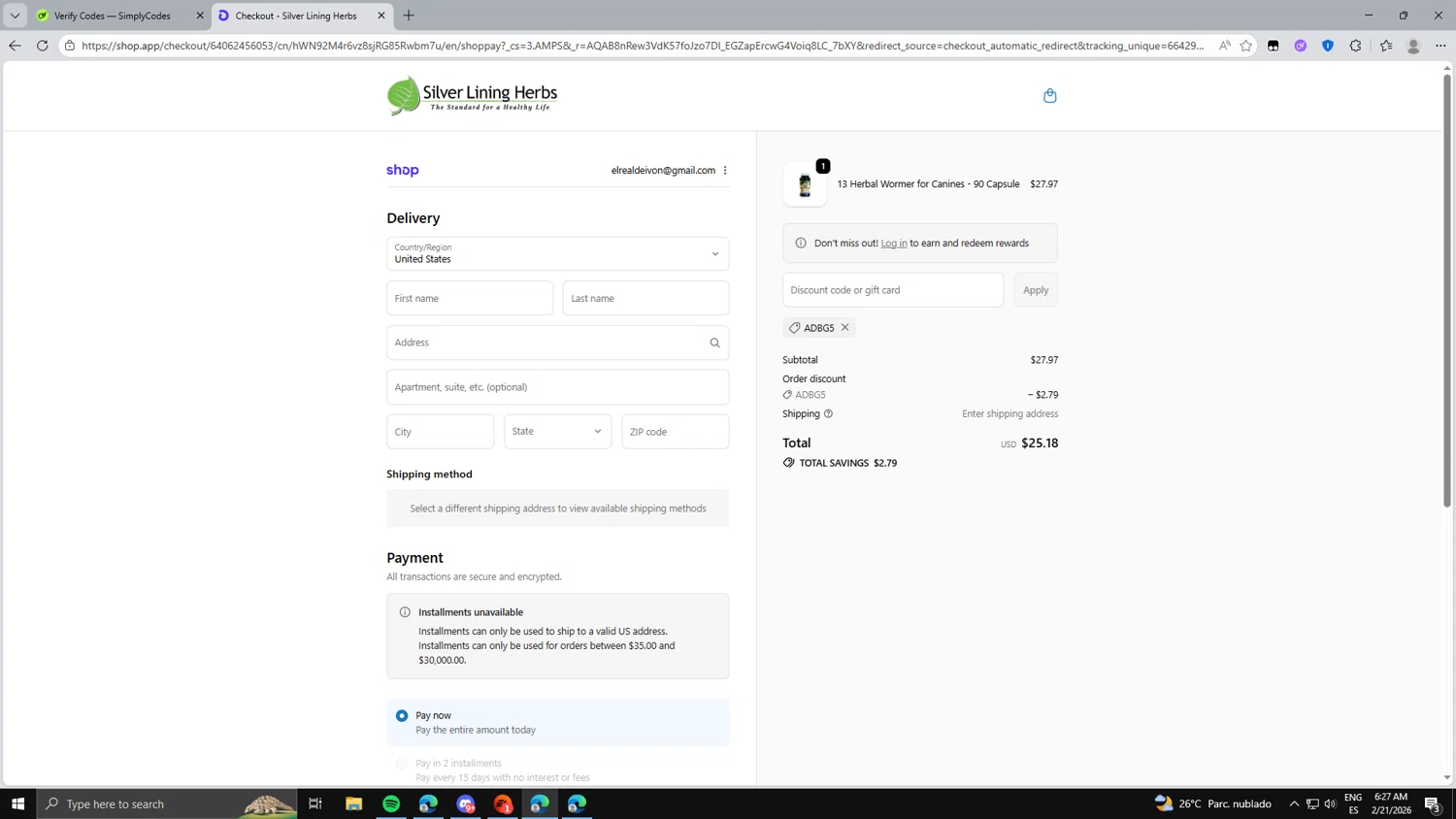The height and width of the screenshot is (819, 1456).
Task: Open the notifications center icon
Action: pyautogui.click(x=1432, y=803)
